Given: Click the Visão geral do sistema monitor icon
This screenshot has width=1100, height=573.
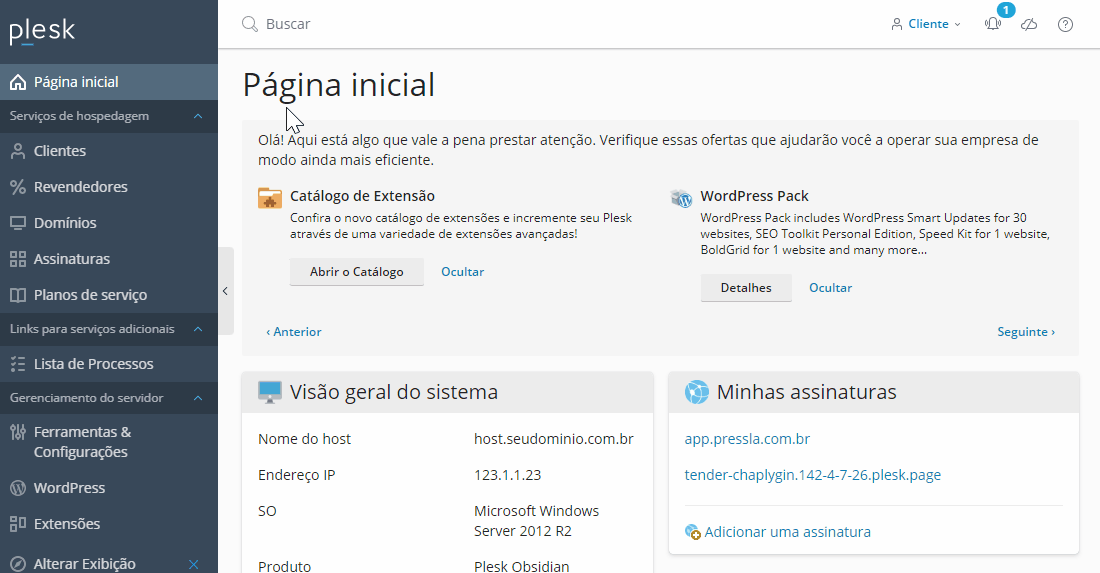Looking at the screenshot, I should pos(270,392).
